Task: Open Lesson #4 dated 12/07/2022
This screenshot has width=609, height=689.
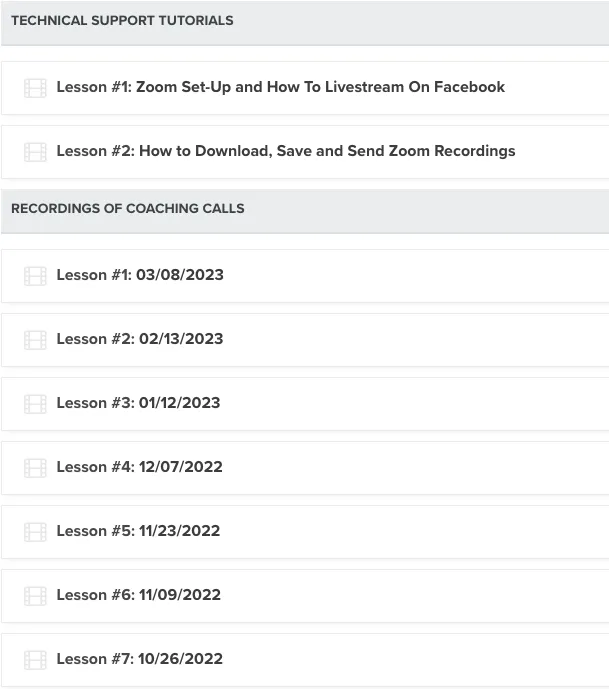Action: click(x=140, y=467)
